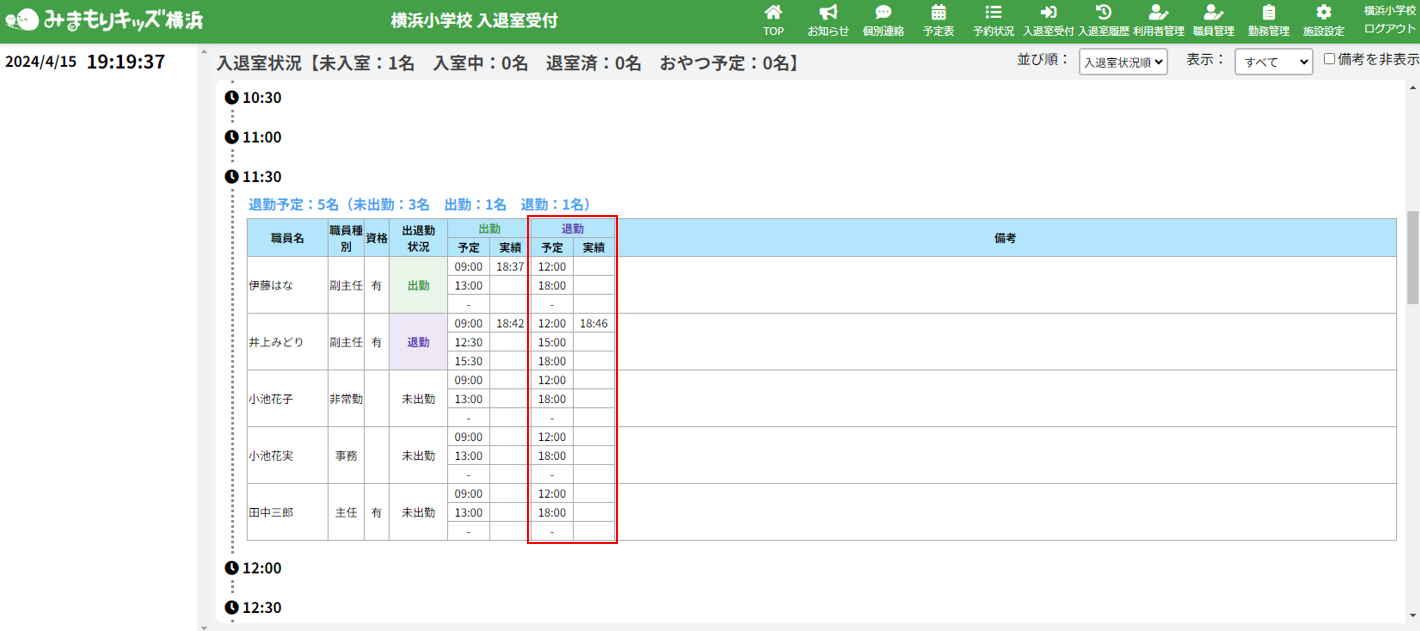Click 伊藤はな's 出勤 status cell

(418, 285)
